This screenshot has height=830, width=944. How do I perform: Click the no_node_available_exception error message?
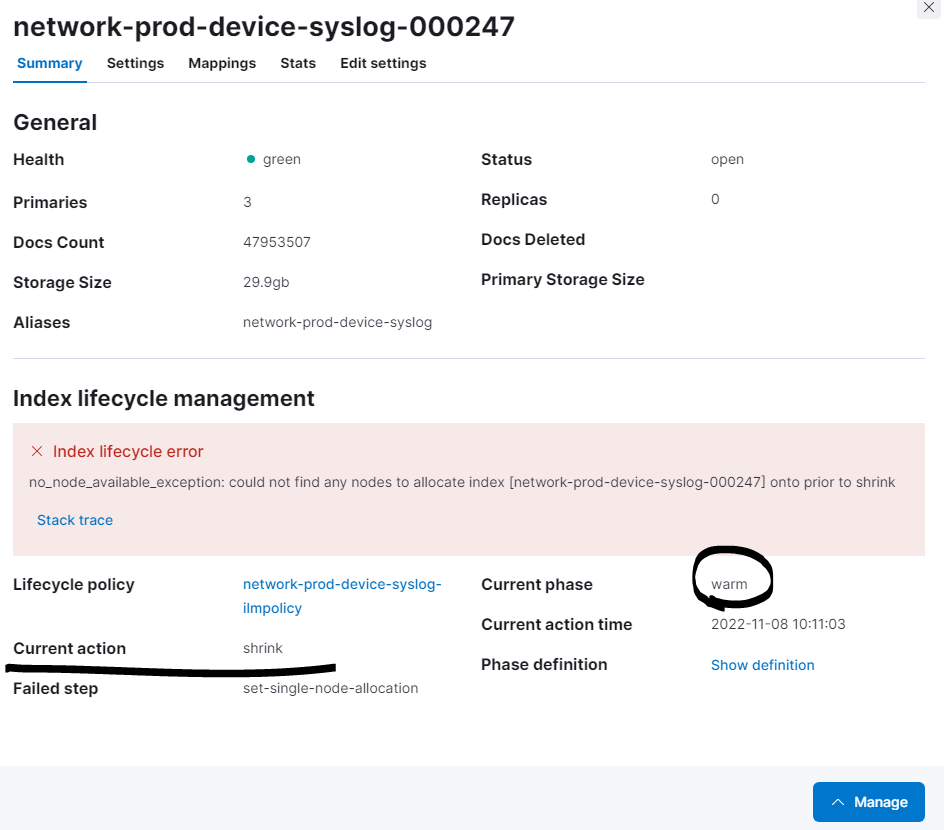click(462, 482)
